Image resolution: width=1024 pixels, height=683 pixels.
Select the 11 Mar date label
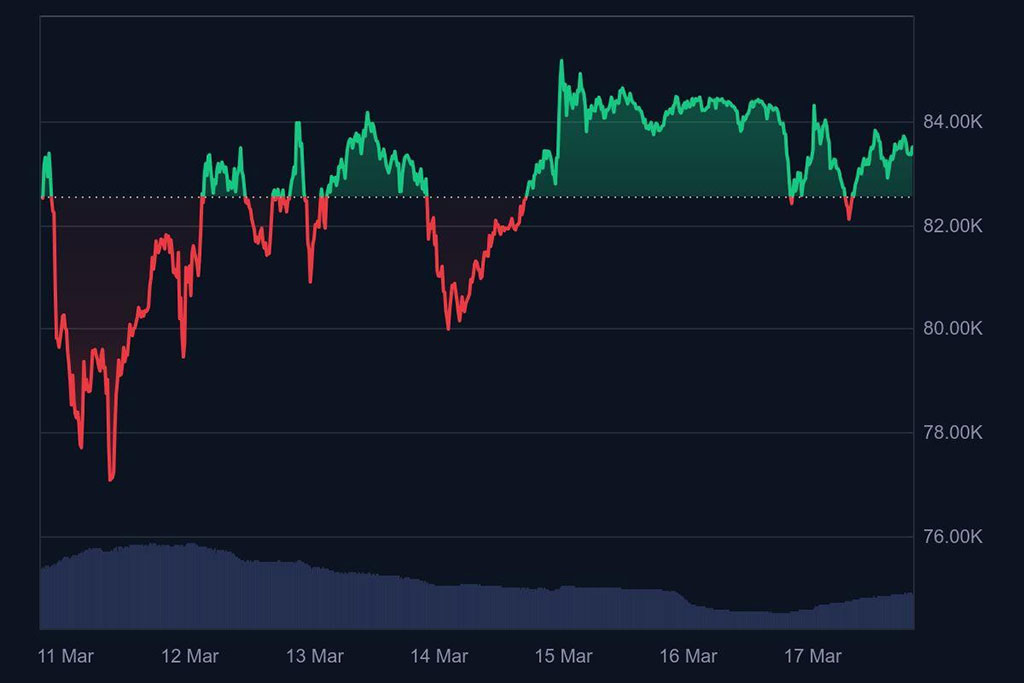[x=65, y=656]
